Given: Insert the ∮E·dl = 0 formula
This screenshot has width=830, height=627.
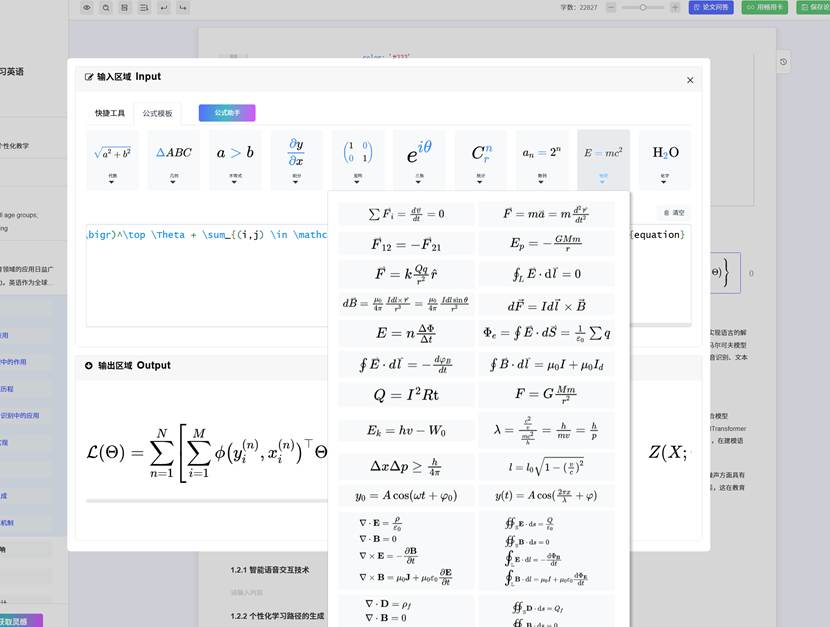Looking at the screenshot, I should 546,274.
